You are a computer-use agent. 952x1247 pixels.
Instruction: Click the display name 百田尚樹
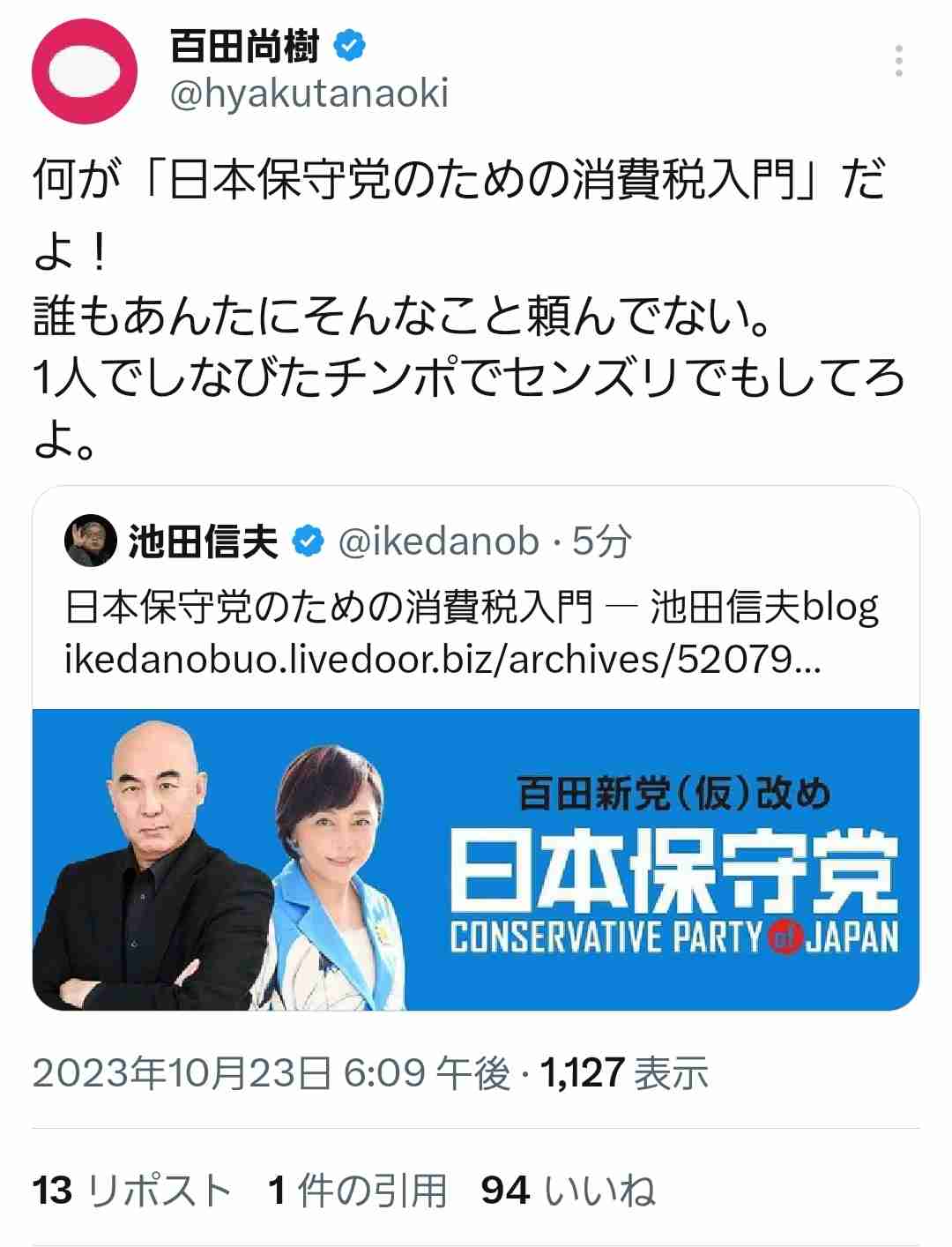(x=245, y=47)
